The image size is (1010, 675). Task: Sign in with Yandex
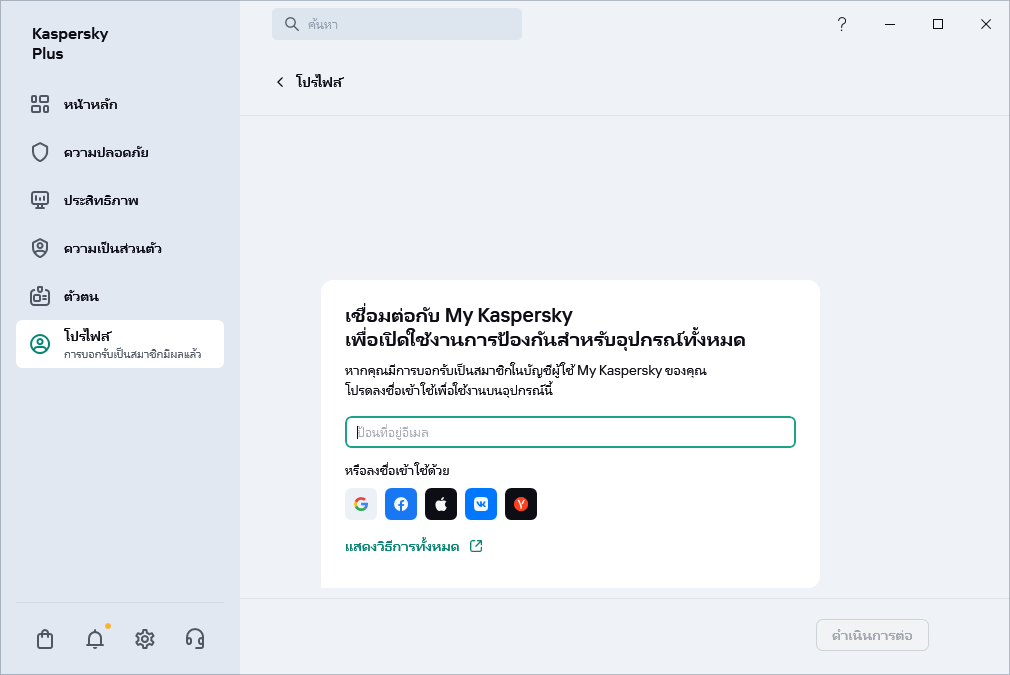521,504
